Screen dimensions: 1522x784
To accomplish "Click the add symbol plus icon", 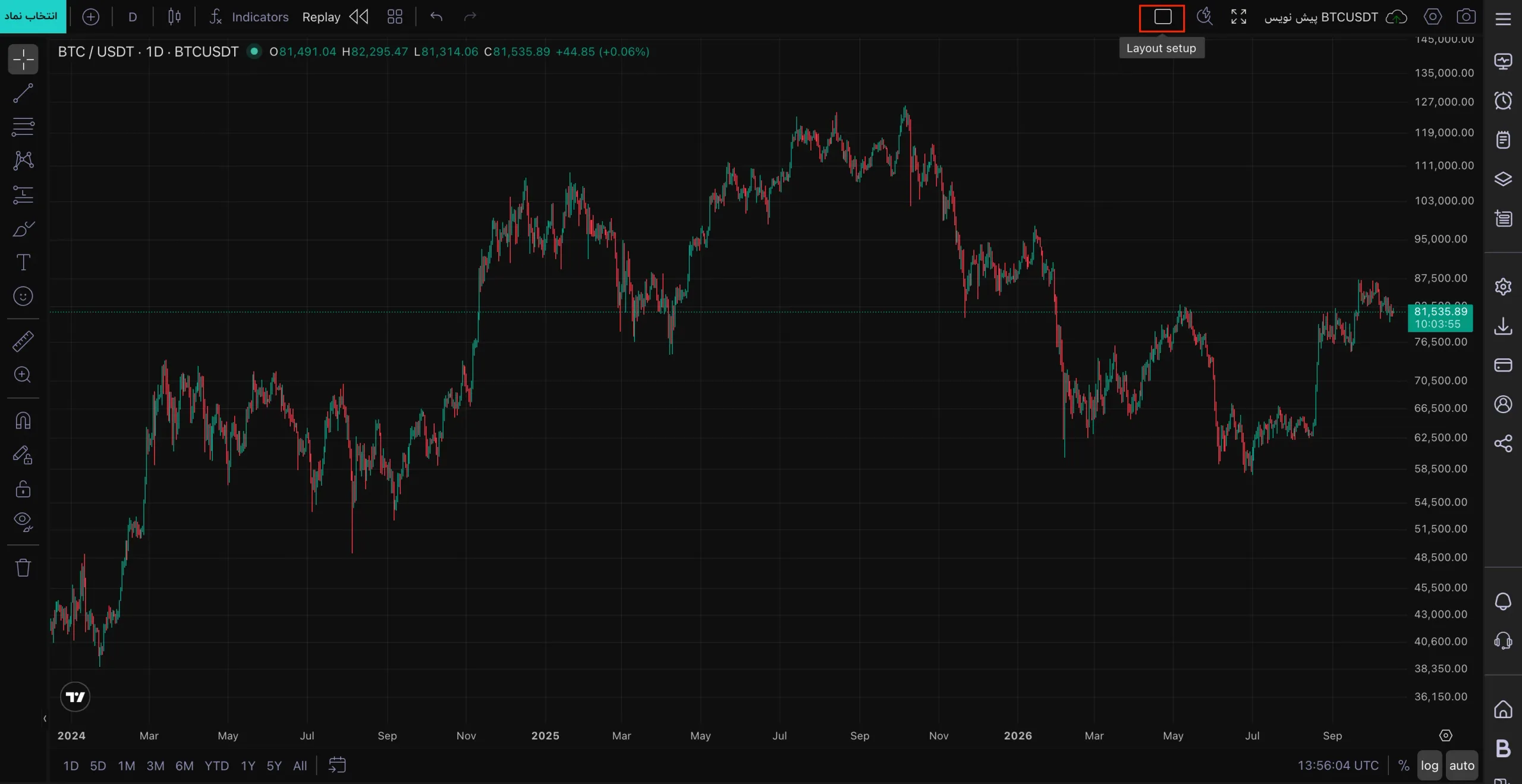I will pyautogui.click(x=90, y=17).
